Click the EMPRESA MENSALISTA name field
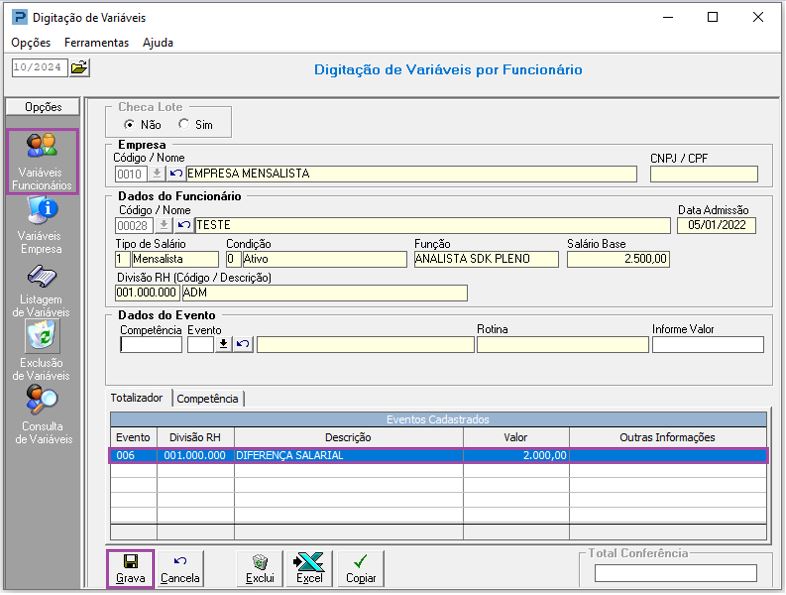This screenshot has width=786, height=595. [x=411, y=174]
